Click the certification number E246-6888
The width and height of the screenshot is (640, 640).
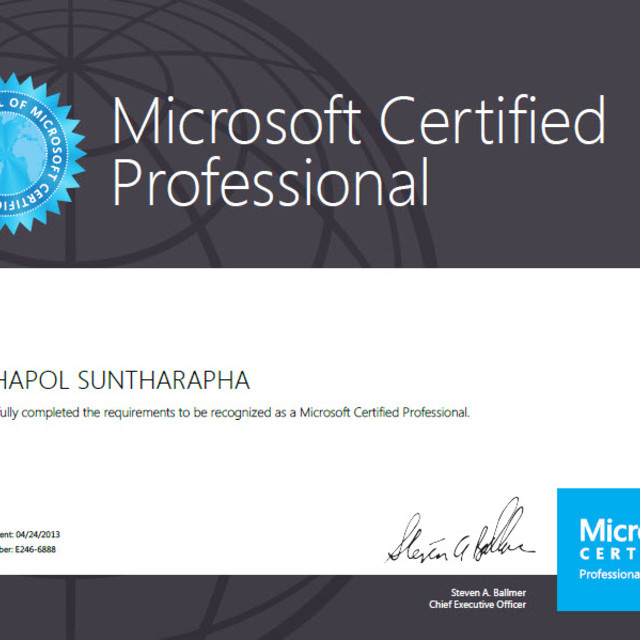tap(35, 549)
